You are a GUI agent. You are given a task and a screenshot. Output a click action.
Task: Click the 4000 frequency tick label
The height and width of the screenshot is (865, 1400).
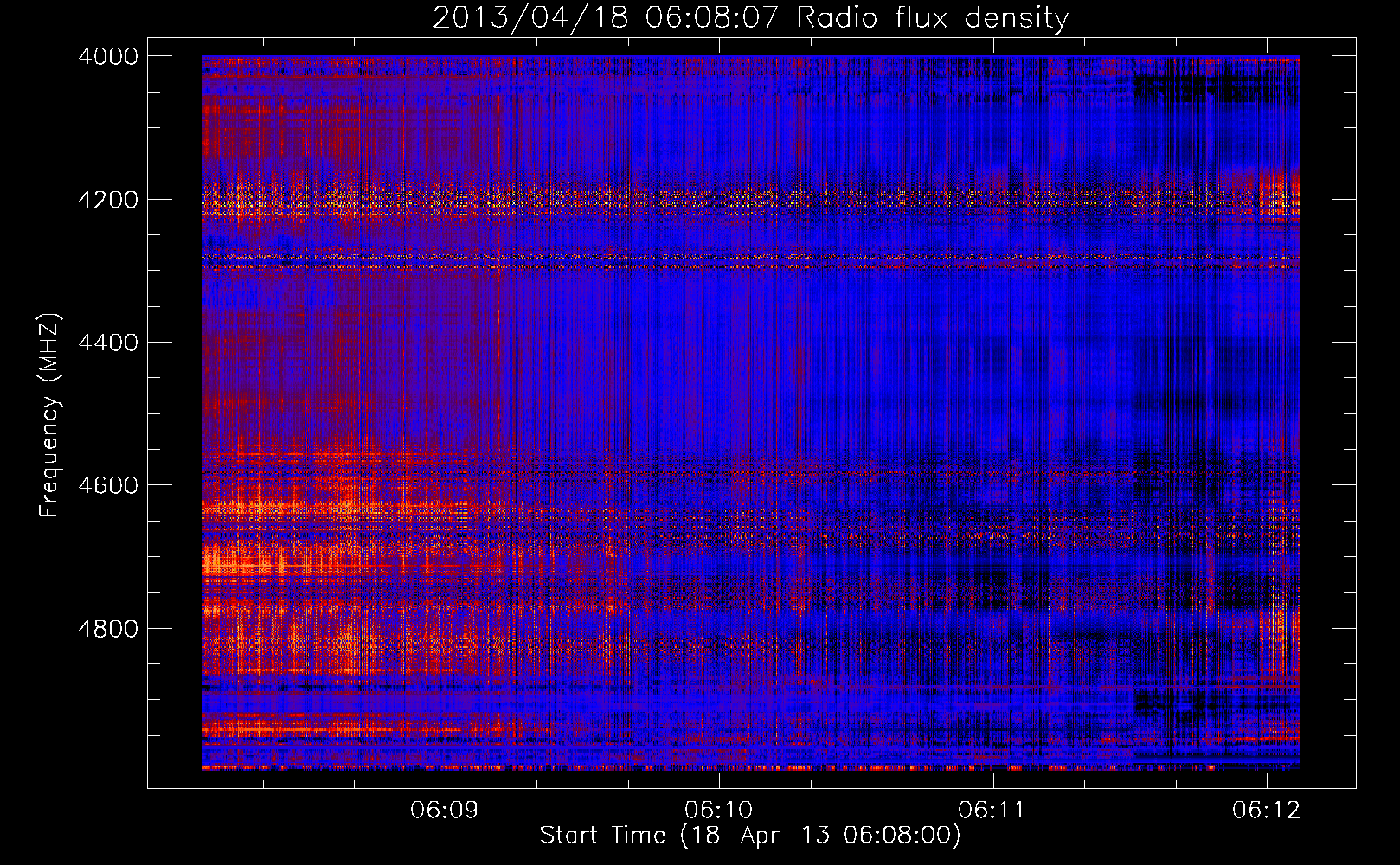pyautogui.click(x=108, y=56)
